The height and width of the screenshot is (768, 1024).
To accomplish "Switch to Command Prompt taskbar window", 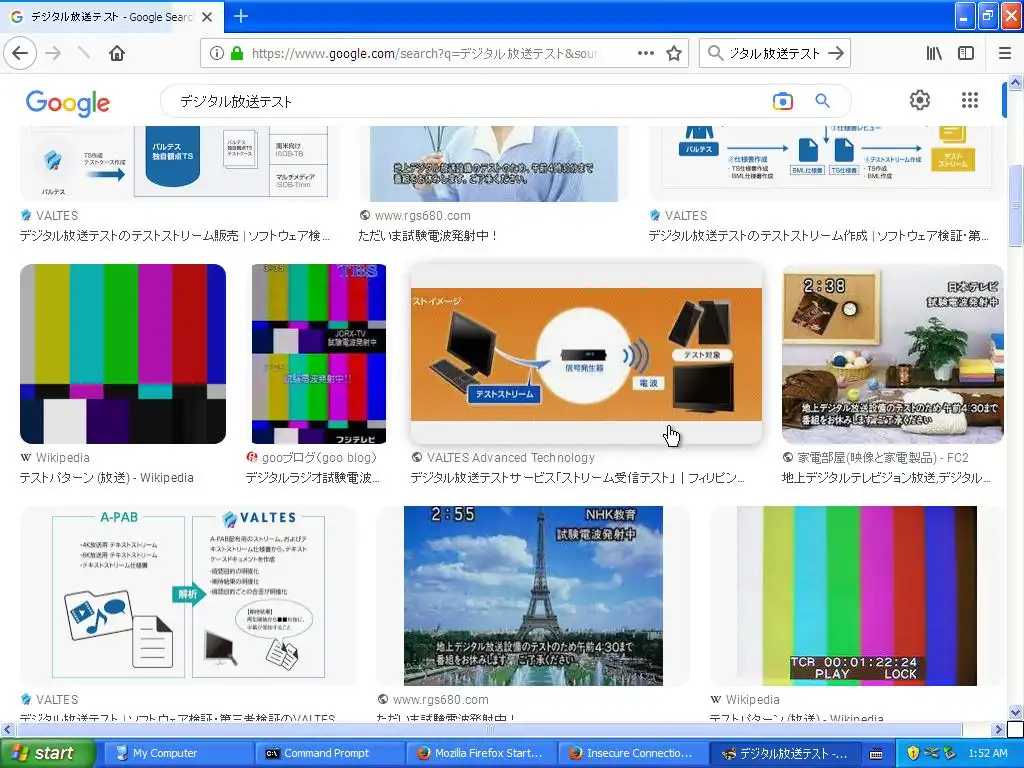I will (x=328, y=753).
